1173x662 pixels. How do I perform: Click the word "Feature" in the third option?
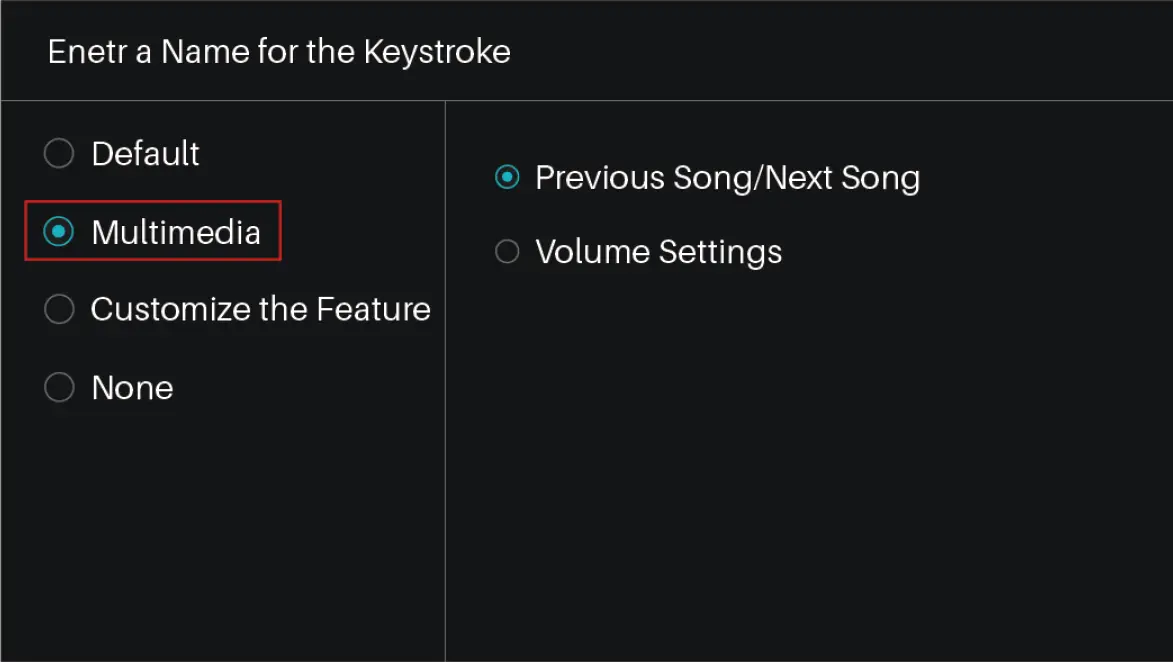click(373, 309)
